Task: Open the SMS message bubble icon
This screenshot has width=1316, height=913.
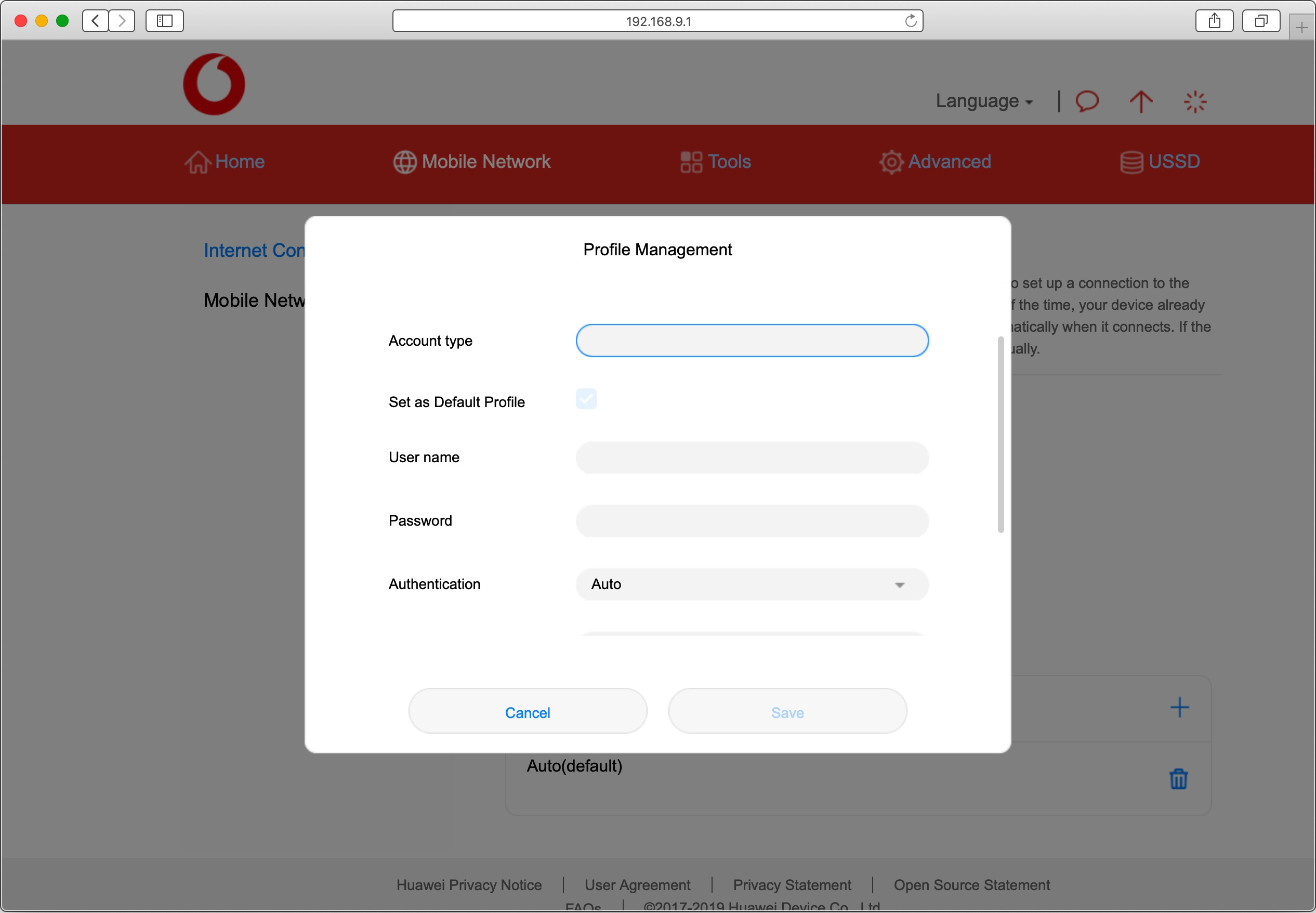Action: (x=1087, y=101)
